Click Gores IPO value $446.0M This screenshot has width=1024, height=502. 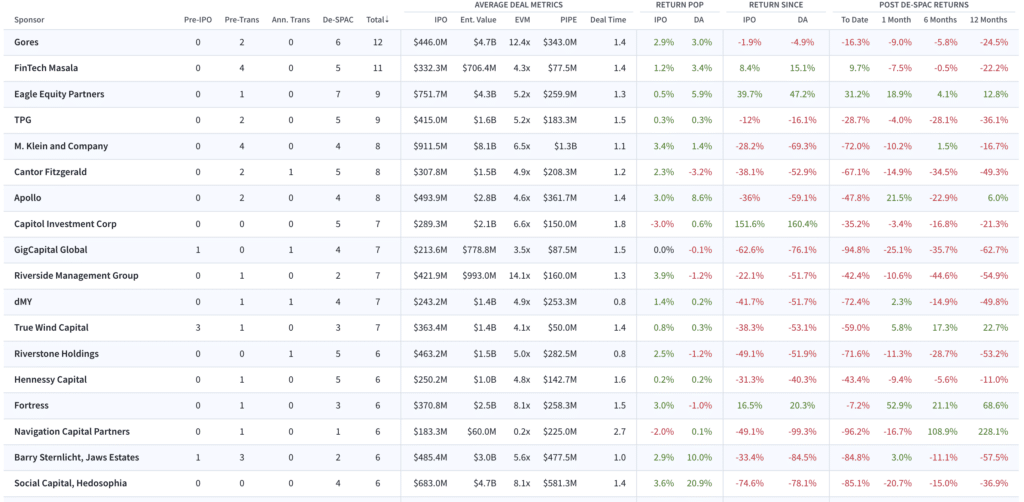[430, 42]
